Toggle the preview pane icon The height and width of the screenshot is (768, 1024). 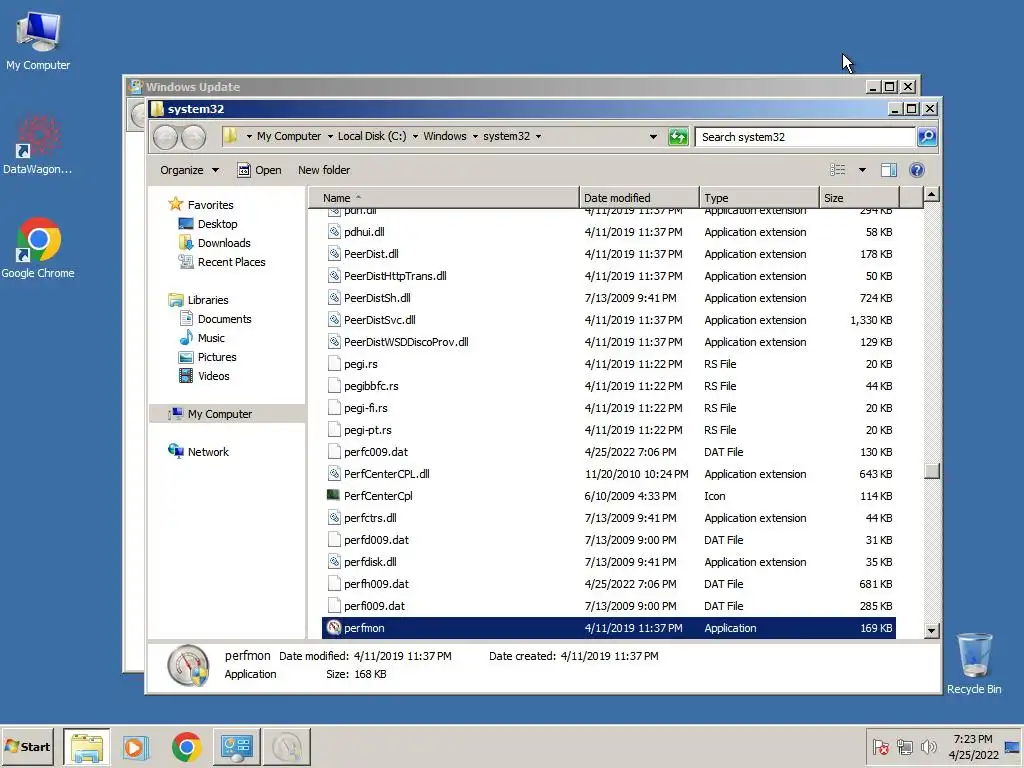coord(889,170)
